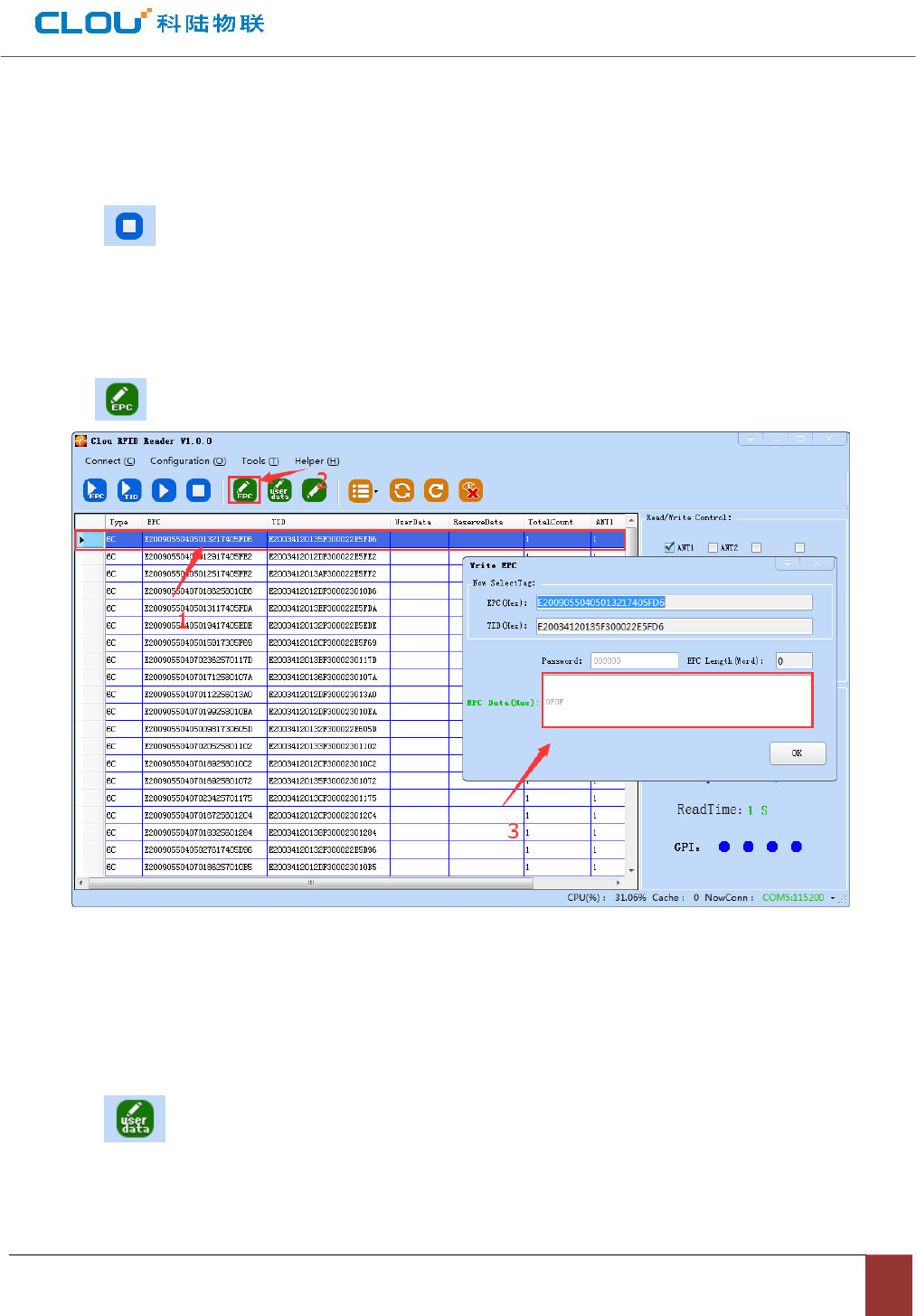Select EPC cell ending 17405FDA
Viewport: 916px width, 1316px height.
tap(204, 609)
